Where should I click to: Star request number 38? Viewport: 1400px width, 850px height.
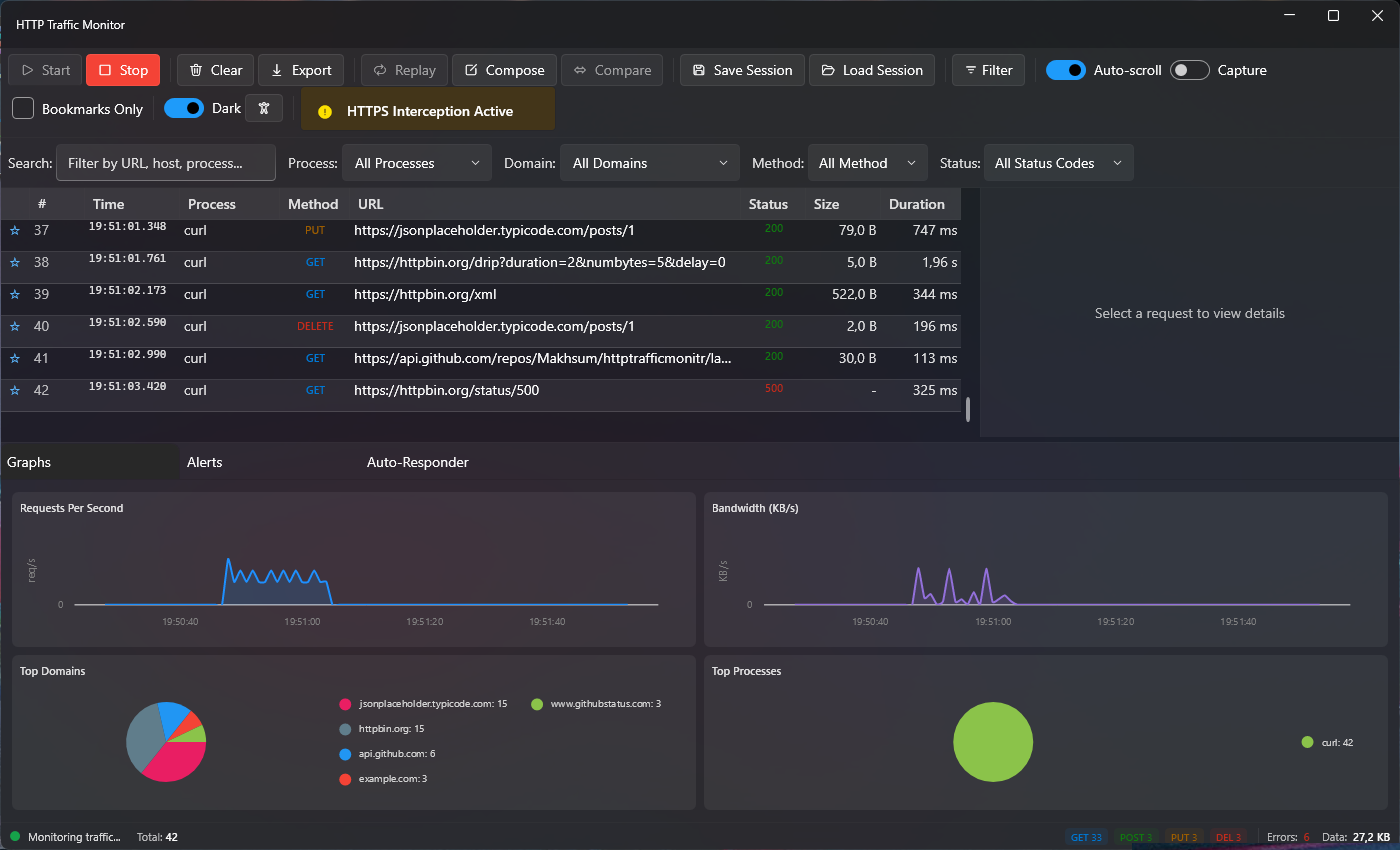click(x=15, y=263)
